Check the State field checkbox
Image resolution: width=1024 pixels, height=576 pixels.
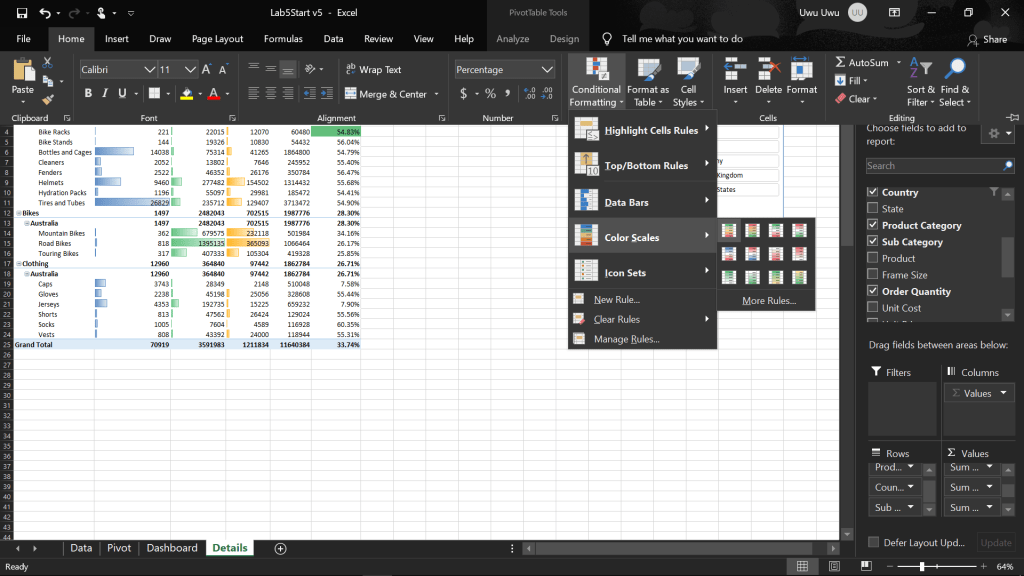pos(873,209)
